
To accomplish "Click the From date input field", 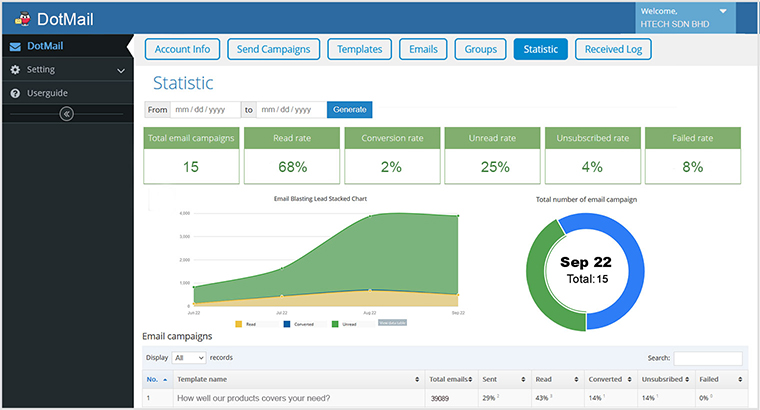I will point(205,109).
